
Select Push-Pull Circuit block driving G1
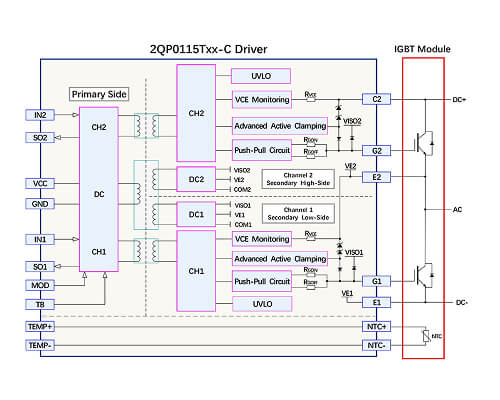(x=262, y=281)
